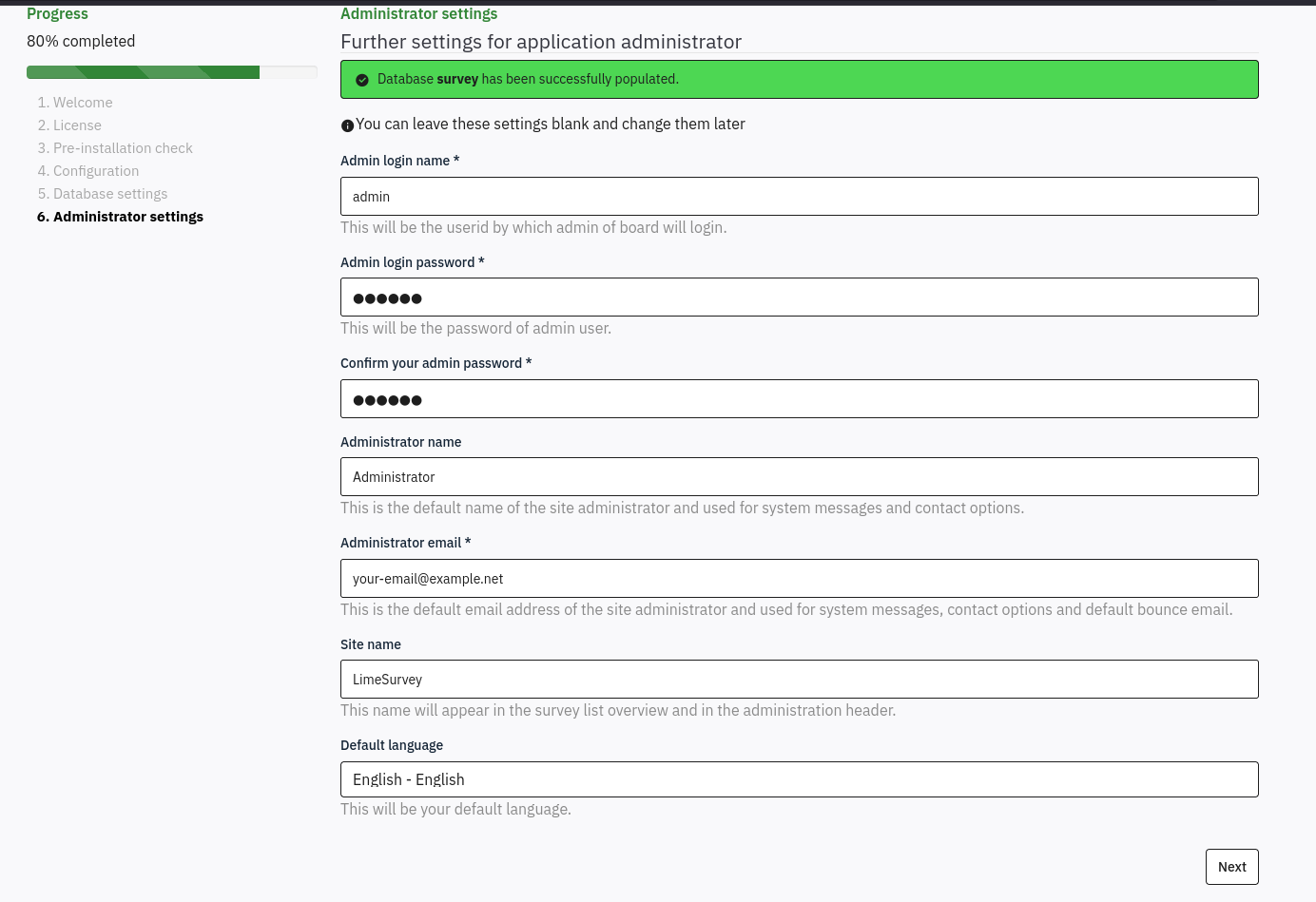This screenshot has height=902, width=1316.
Task: Select the Admin login password field
Action: pos(799,297)
